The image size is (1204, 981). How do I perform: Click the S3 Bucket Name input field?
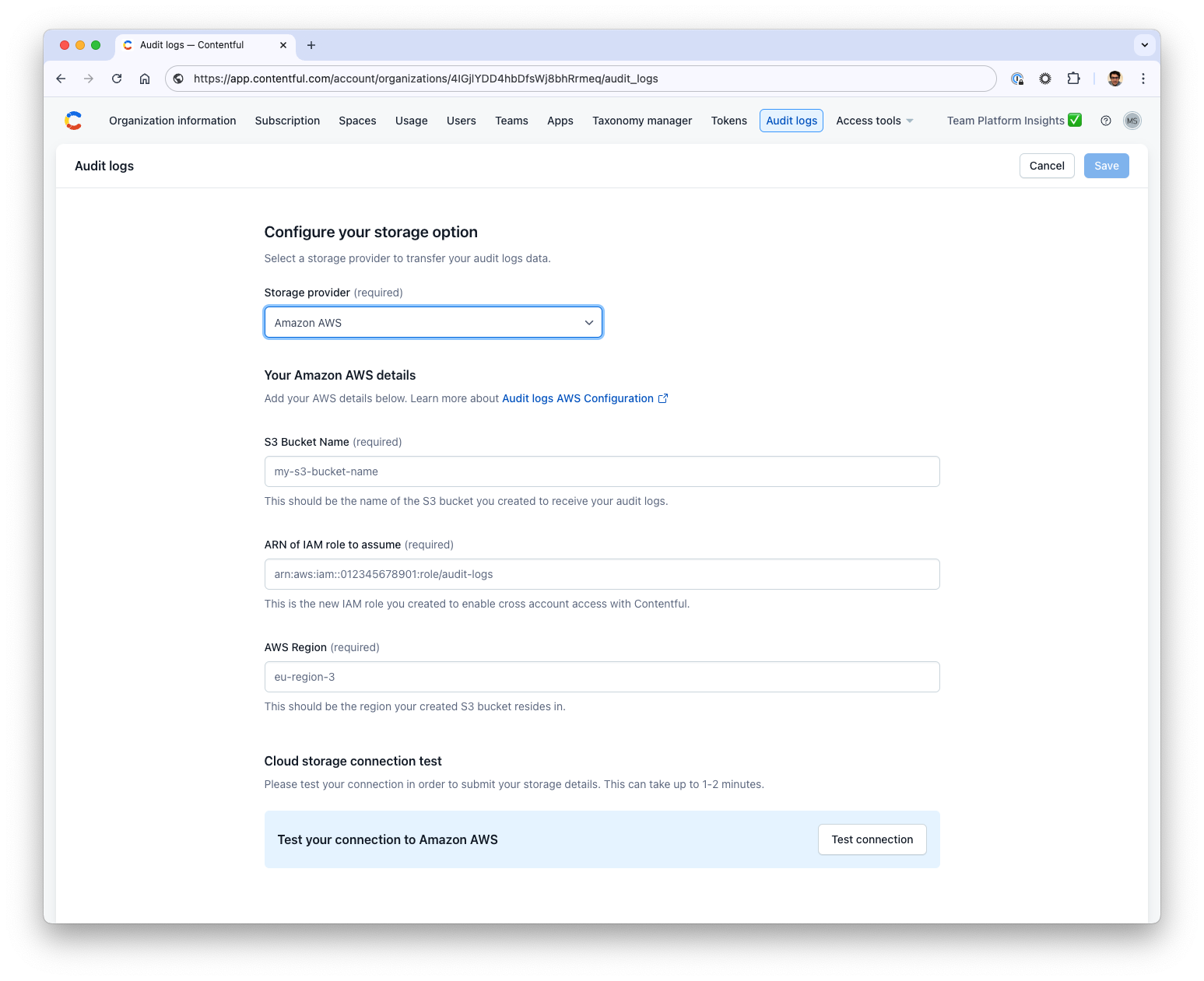point(602,471)
